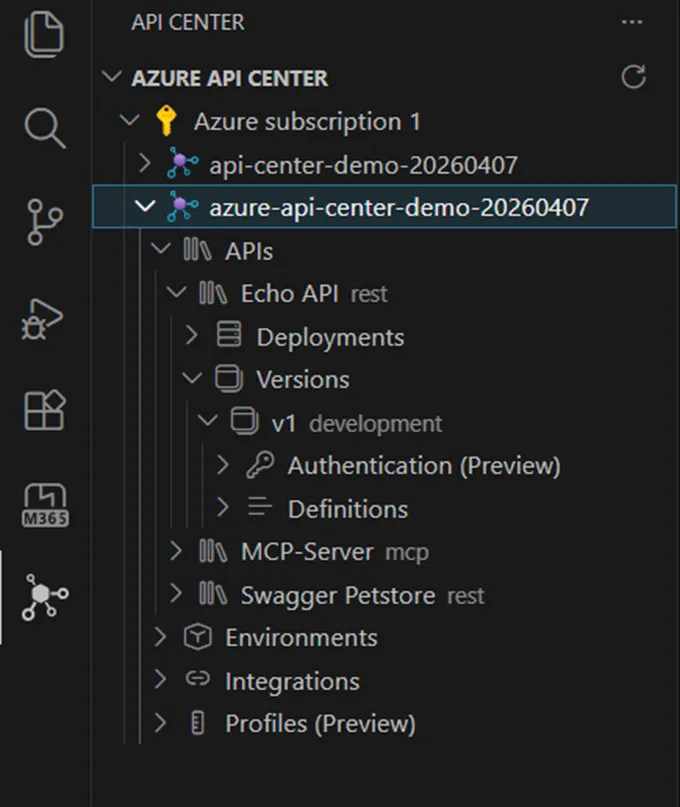Select Swagger Petstore API
Screen dimensions: 680x807
click(337, 595)
